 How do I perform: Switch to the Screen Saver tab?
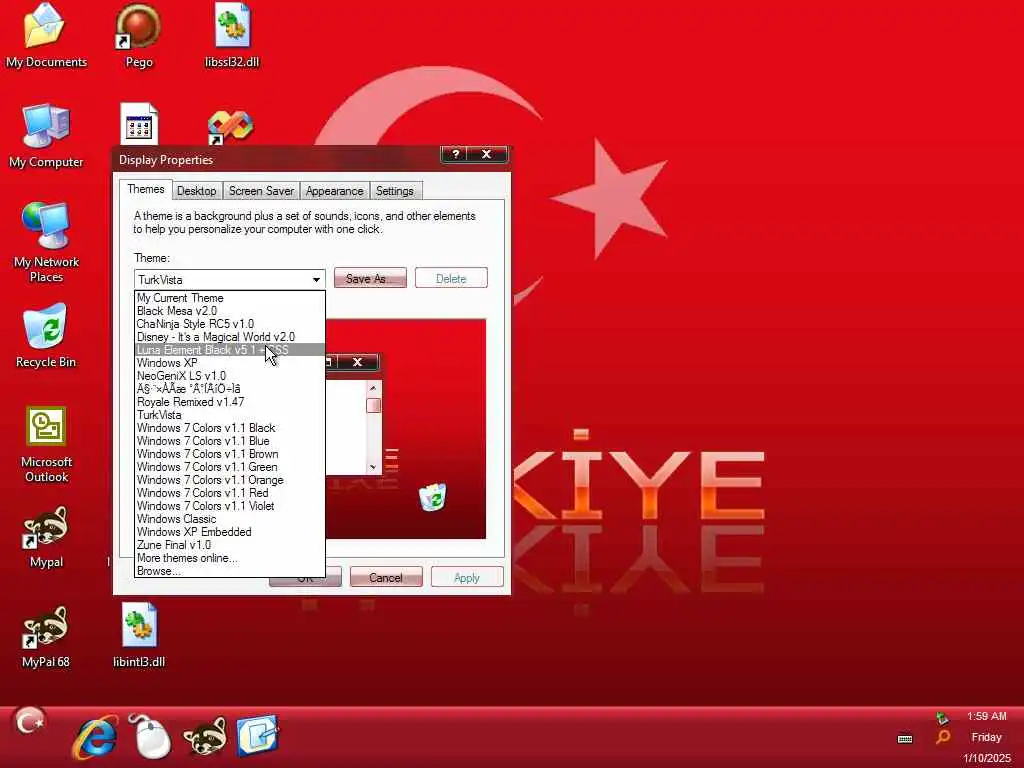(x=261, y=191)
